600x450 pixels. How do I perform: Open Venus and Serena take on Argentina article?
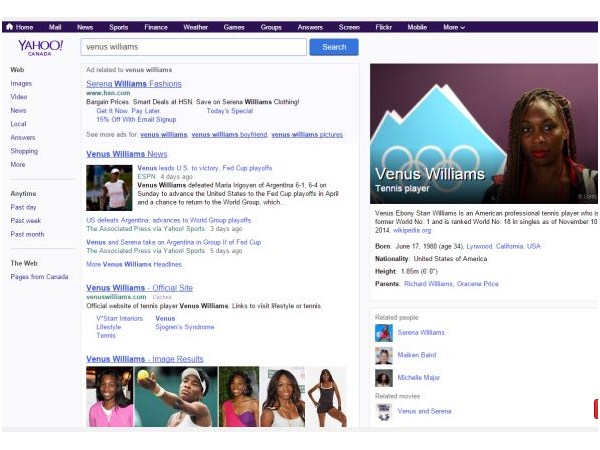click(x=174, y=242)
